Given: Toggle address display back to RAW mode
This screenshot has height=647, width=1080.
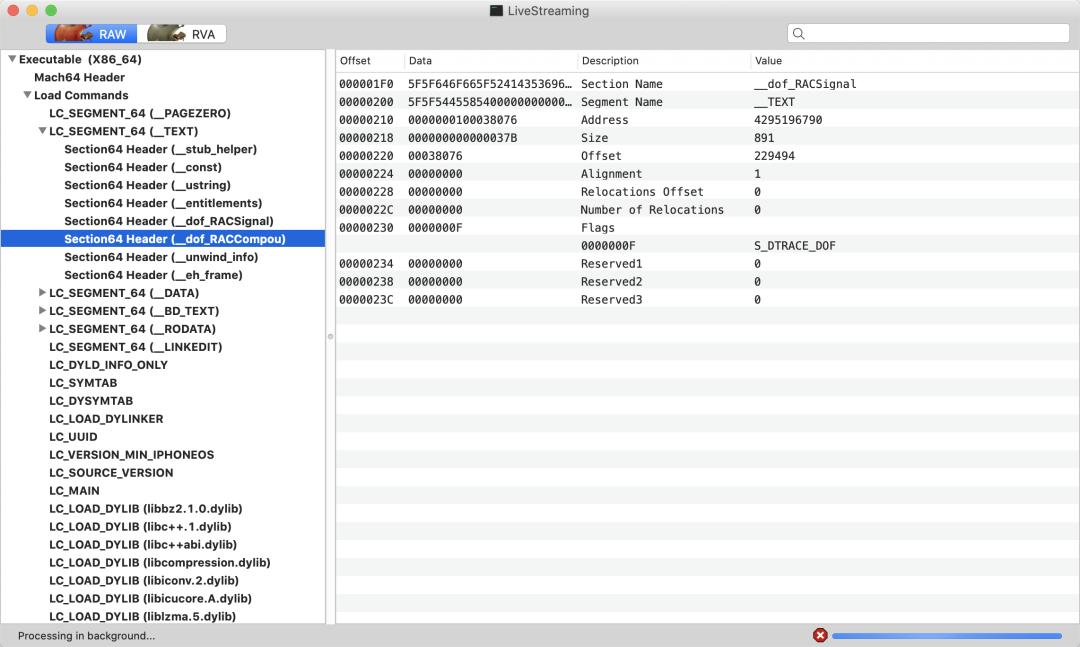Looking at the screenshot, I should tap(91, 33).
